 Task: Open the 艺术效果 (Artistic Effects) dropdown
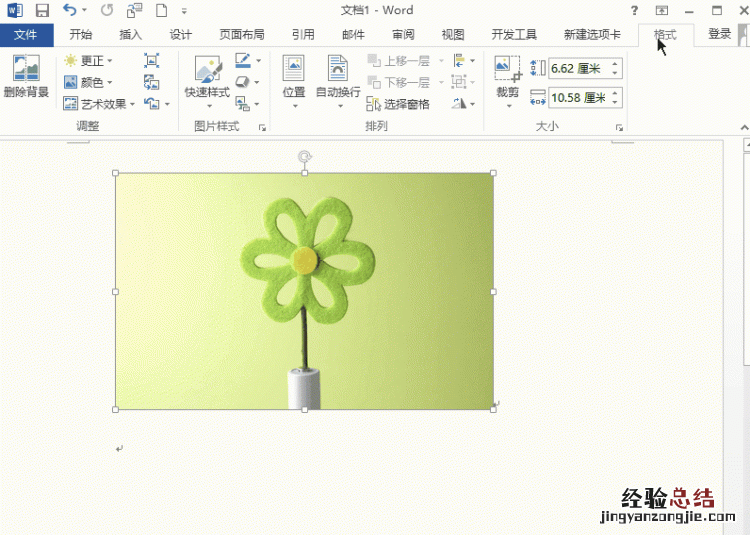pyautogui.click(x=96, y=104)
